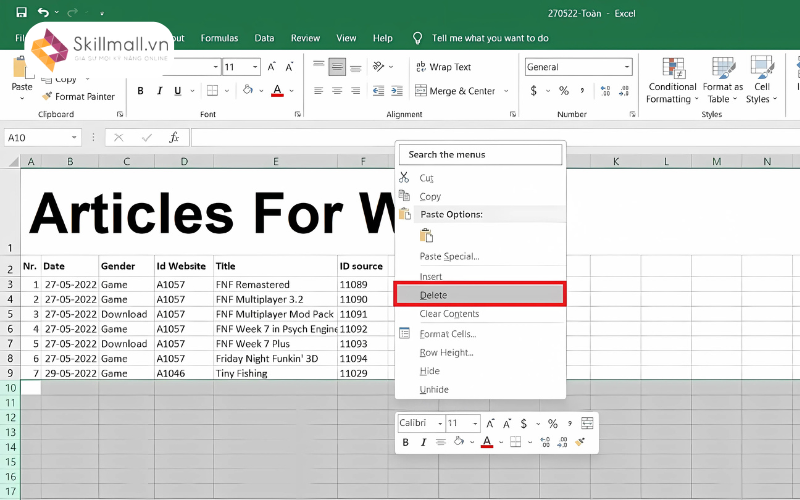Viewport: 800px width, 500px height.
Task: Open the General number format dropdown
Action: [627, 67]
